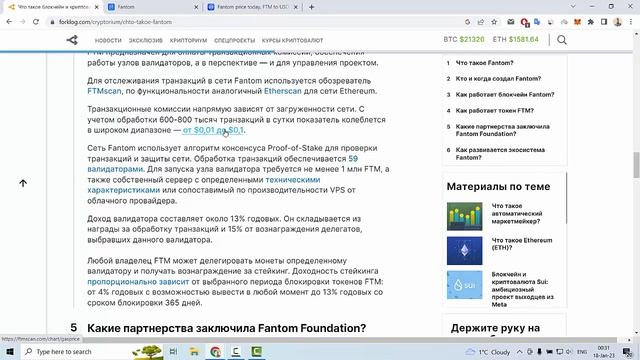Open the Крипториум menu item

[x=188, y=40]
